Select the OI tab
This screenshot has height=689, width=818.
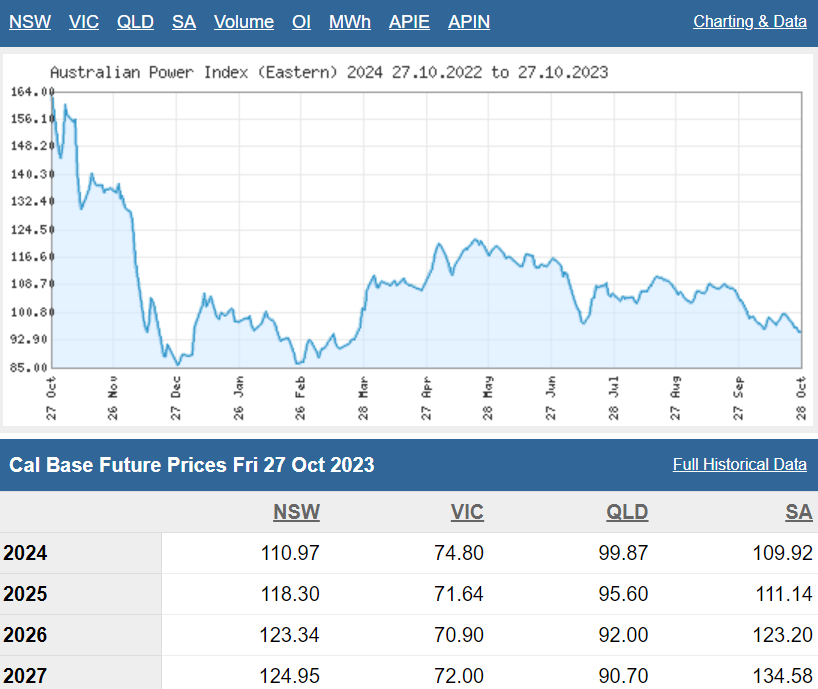pyautogui.click(x=301, y=21)
